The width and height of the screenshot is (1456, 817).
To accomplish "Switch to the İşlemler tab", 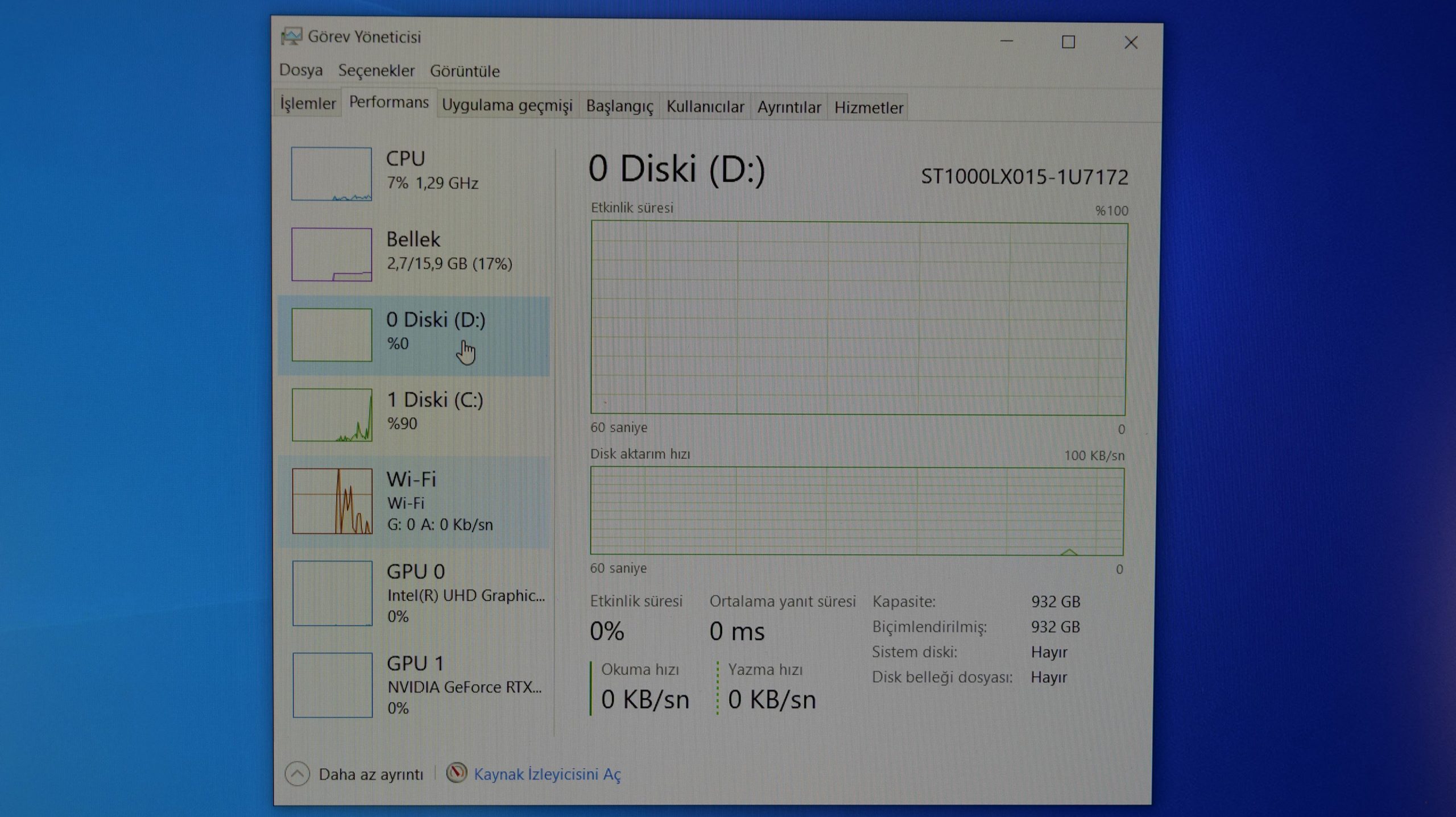I will tap(308, 103).
